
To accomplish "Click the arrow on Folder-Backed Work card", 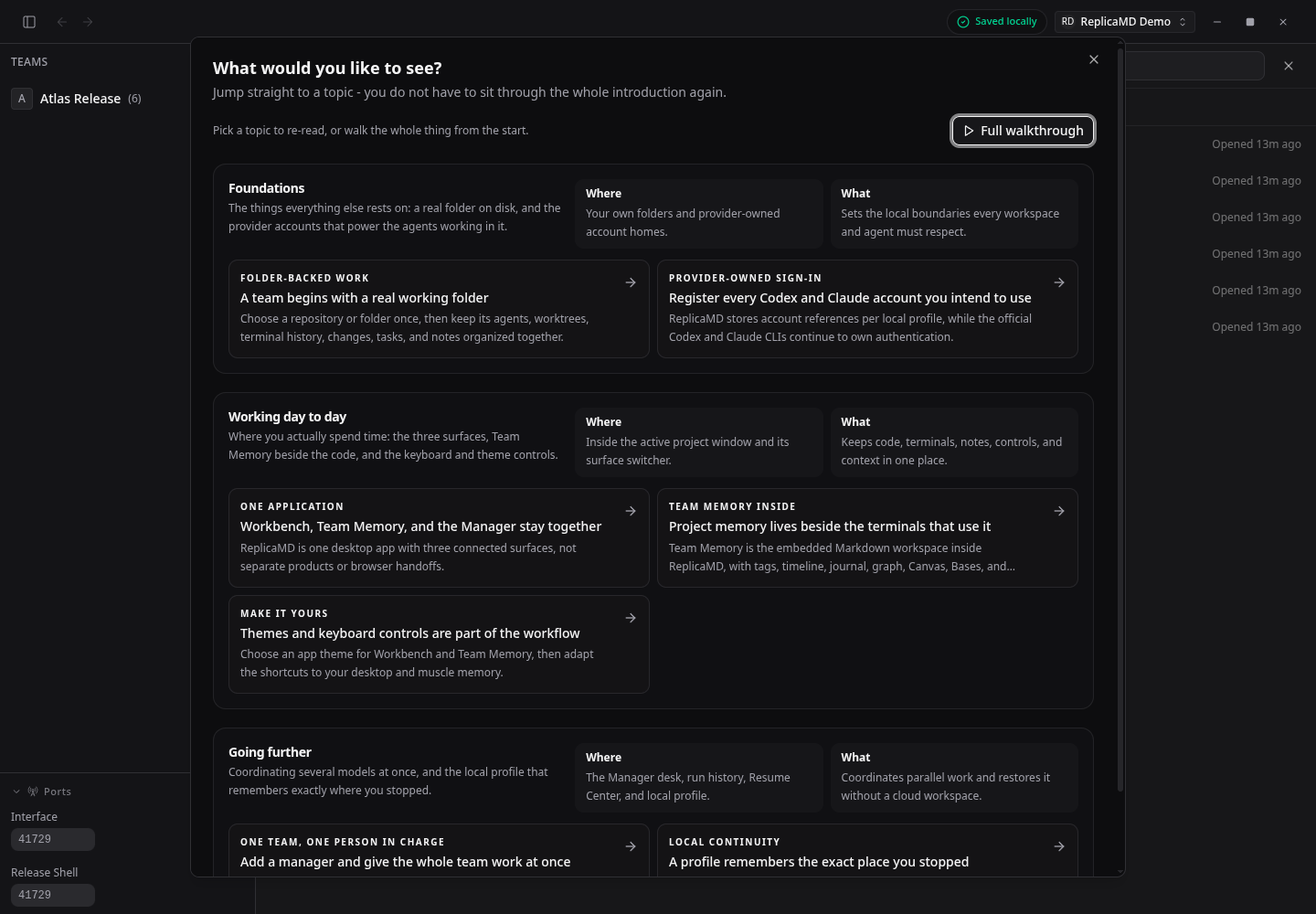I will 631,282.
